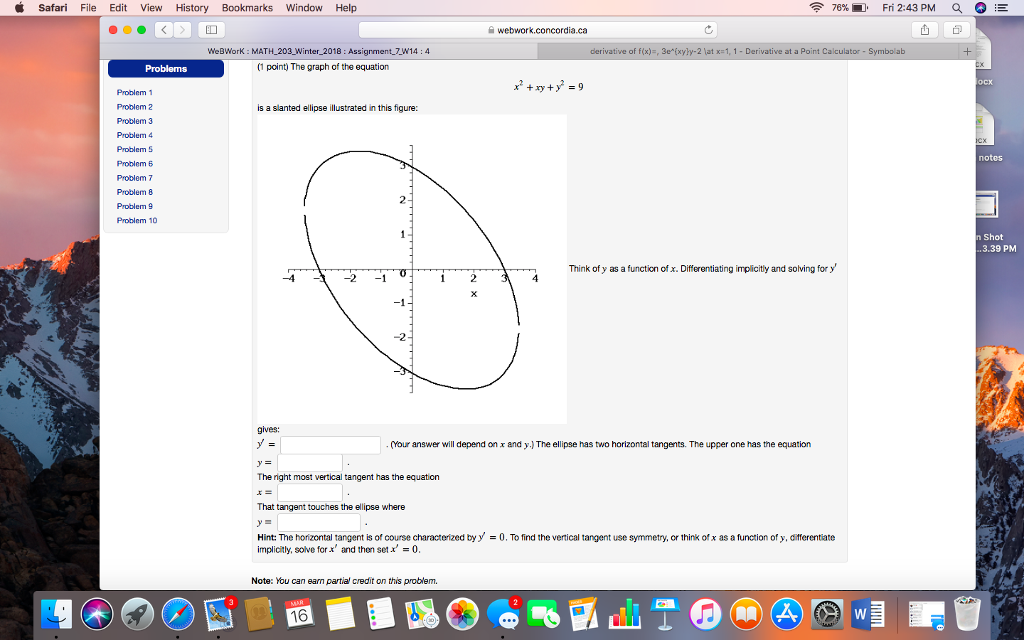Click the vertical tangent x = field

[x=310, y=493]
